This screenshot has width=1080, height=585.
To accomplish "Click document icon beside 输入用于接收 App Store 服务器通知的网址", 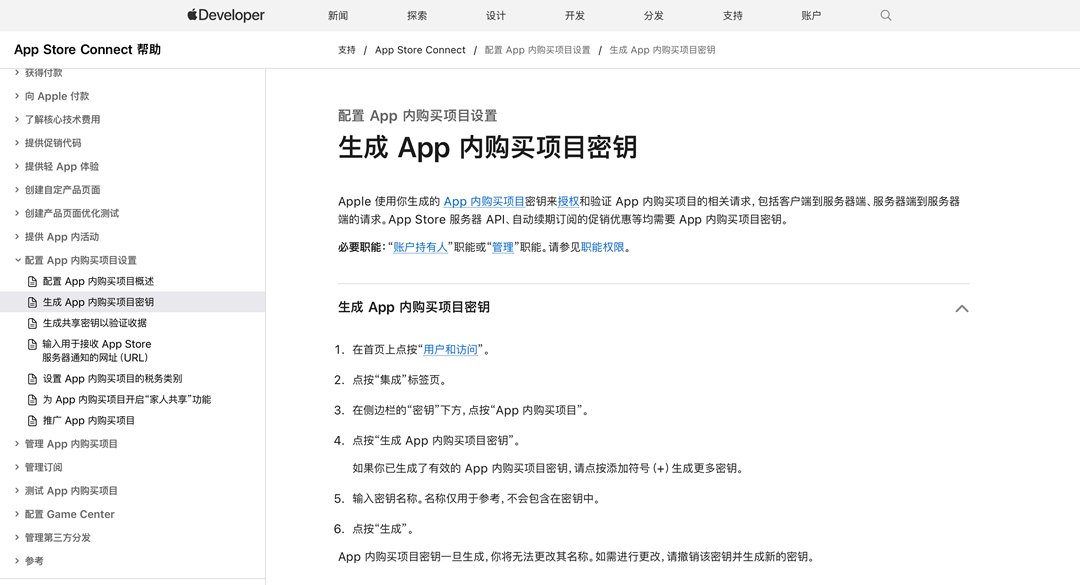I will (x=32, y=344).
